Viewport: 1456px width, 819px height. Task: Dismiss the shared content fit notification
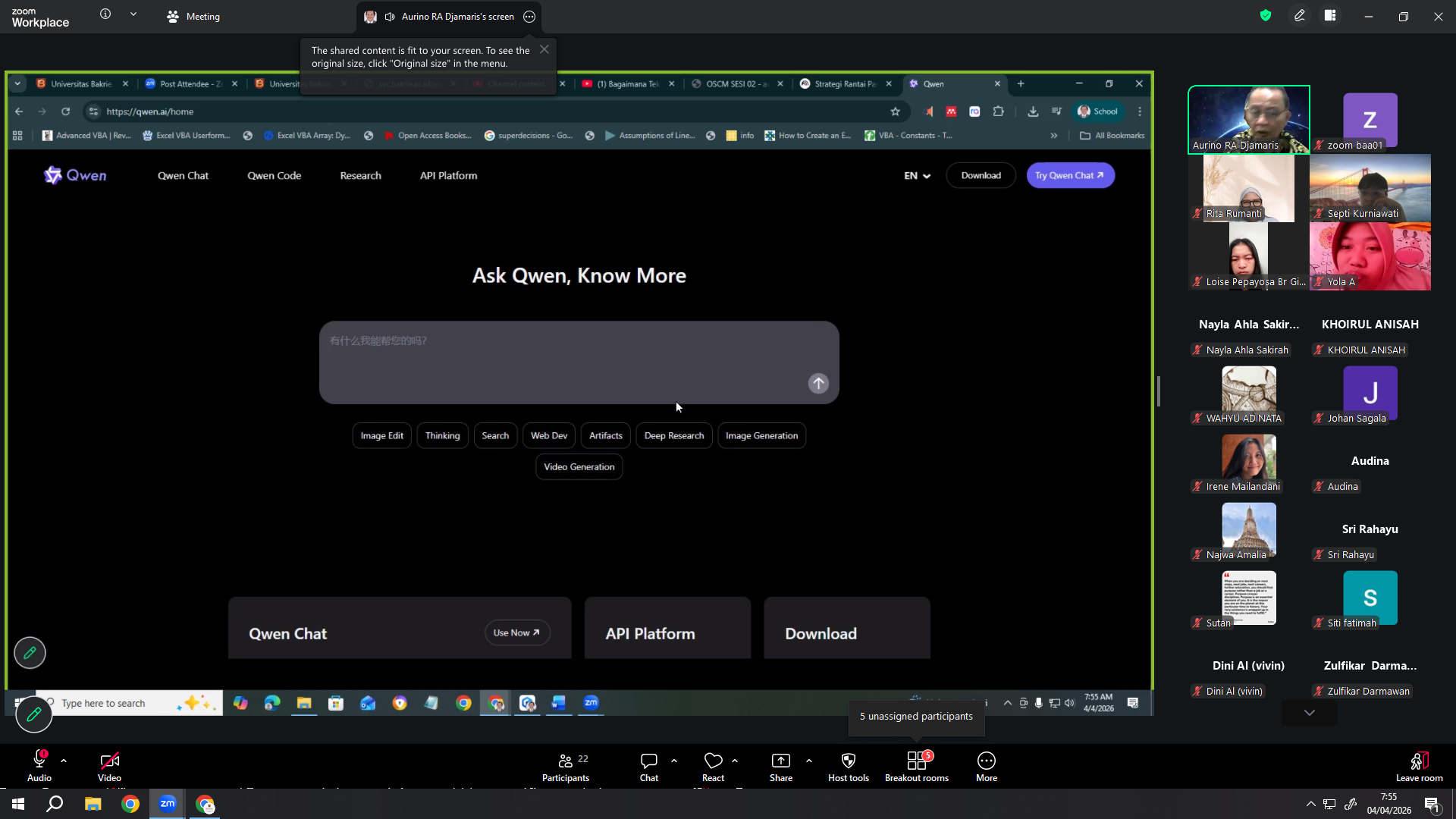tap(544, 49)
